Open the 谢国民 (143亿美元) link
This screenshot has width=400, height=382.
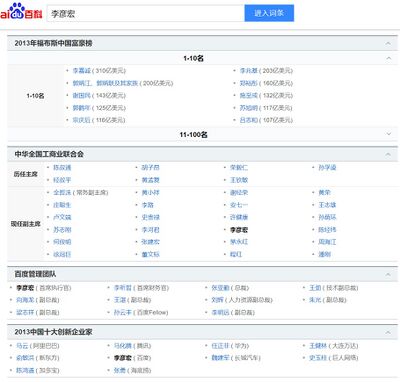[x=82, y=95]
